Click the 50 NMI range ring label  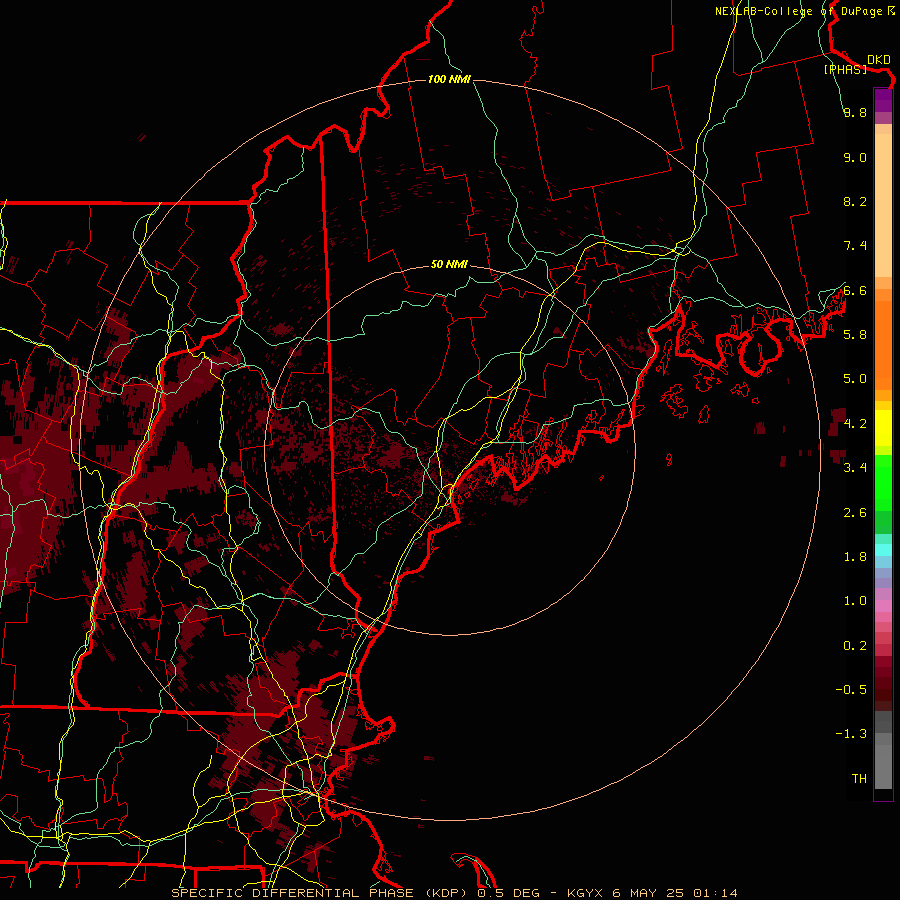point(449,264)
